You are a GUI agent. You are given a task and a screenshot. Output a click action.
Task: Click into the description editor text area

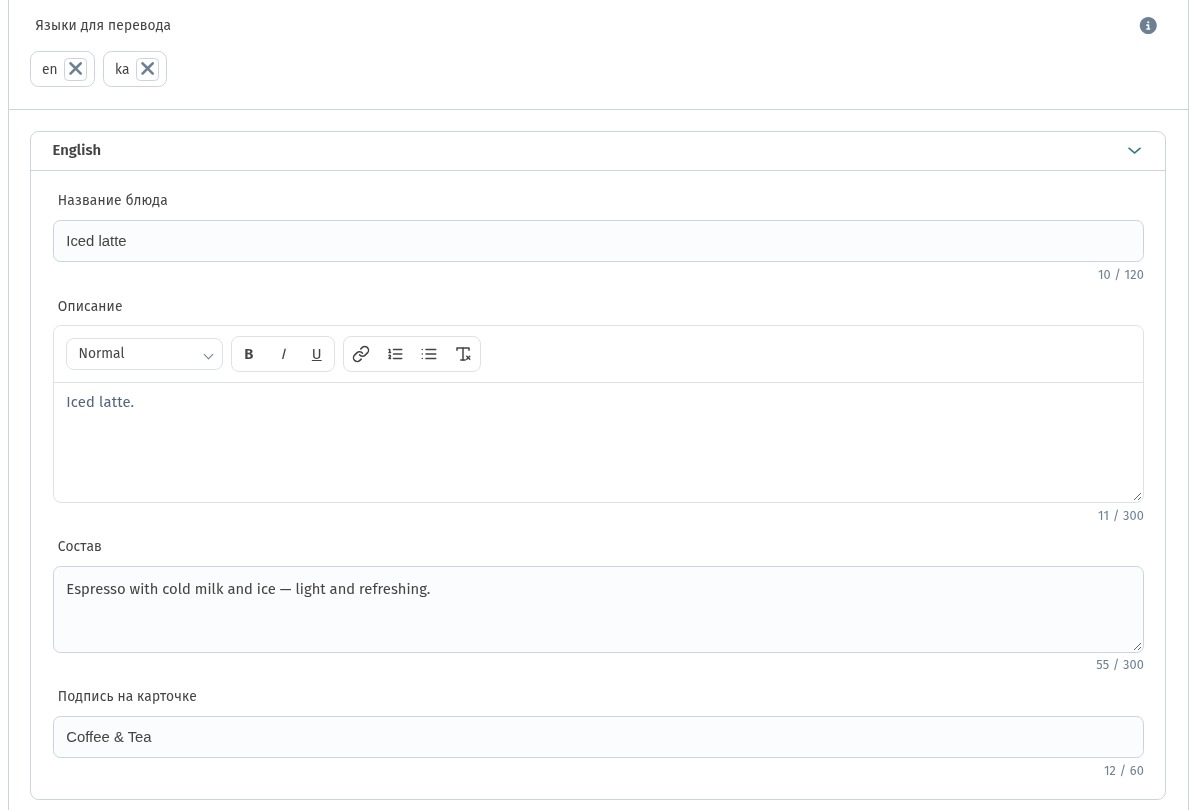598,442
